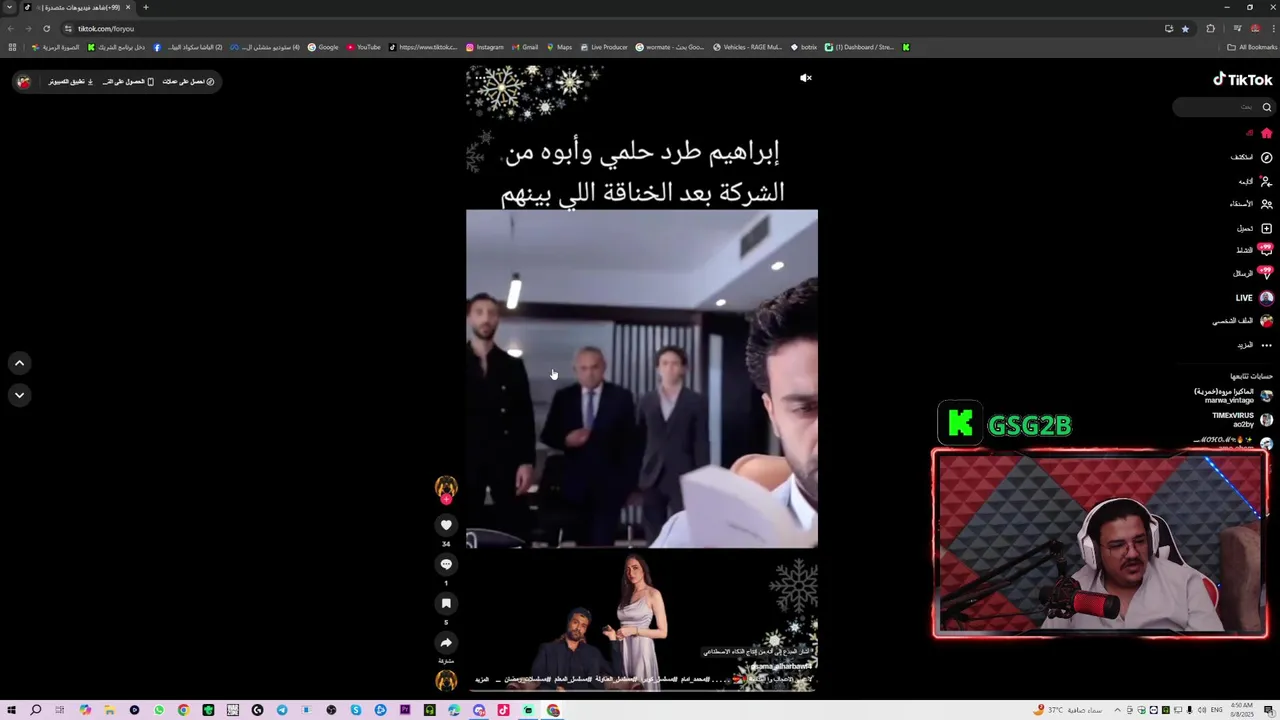The height and width of the screenshot is (720, 1280).
Task: Click the ENG language indicator in the tray
Action: pyautogui.click(x=1217, y=710)
